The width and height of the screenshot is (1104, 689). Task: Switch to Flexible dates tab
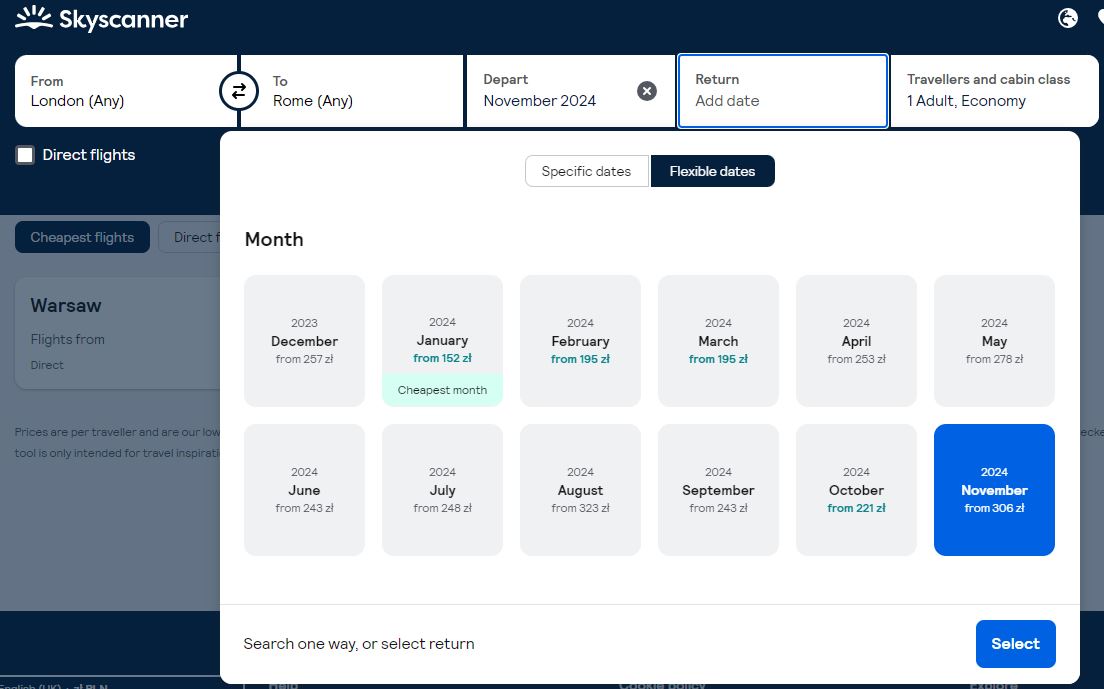click(713, 171)
